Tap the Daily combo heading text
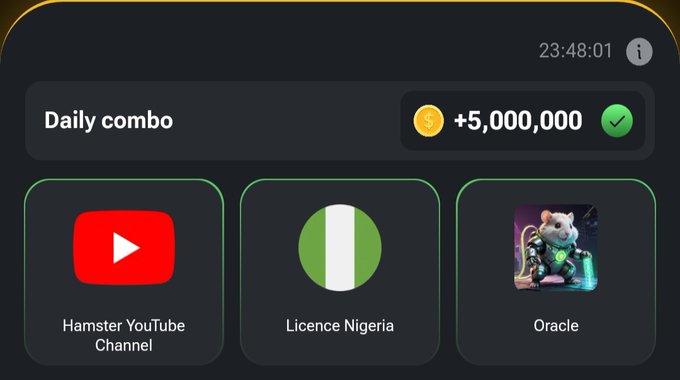The image size is (680, 380). pos(108,121)
